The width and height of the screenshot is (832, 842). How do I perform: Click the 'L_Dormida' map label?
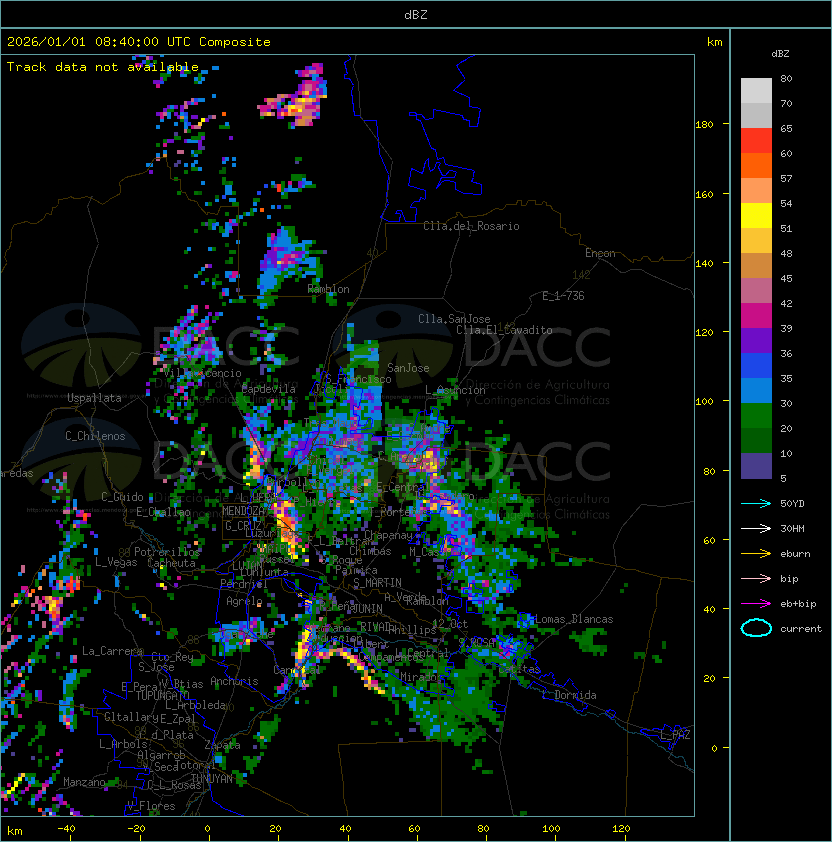point(569,695)
